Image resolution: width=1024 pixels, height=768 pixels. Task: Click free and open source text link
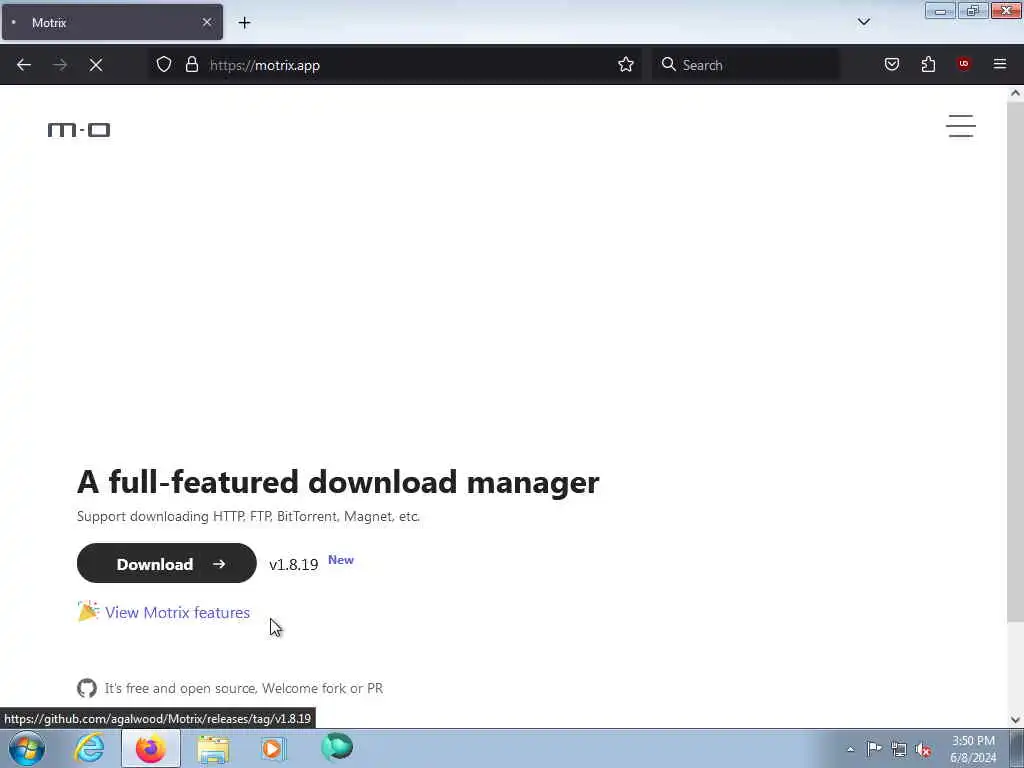pos(244,688)
